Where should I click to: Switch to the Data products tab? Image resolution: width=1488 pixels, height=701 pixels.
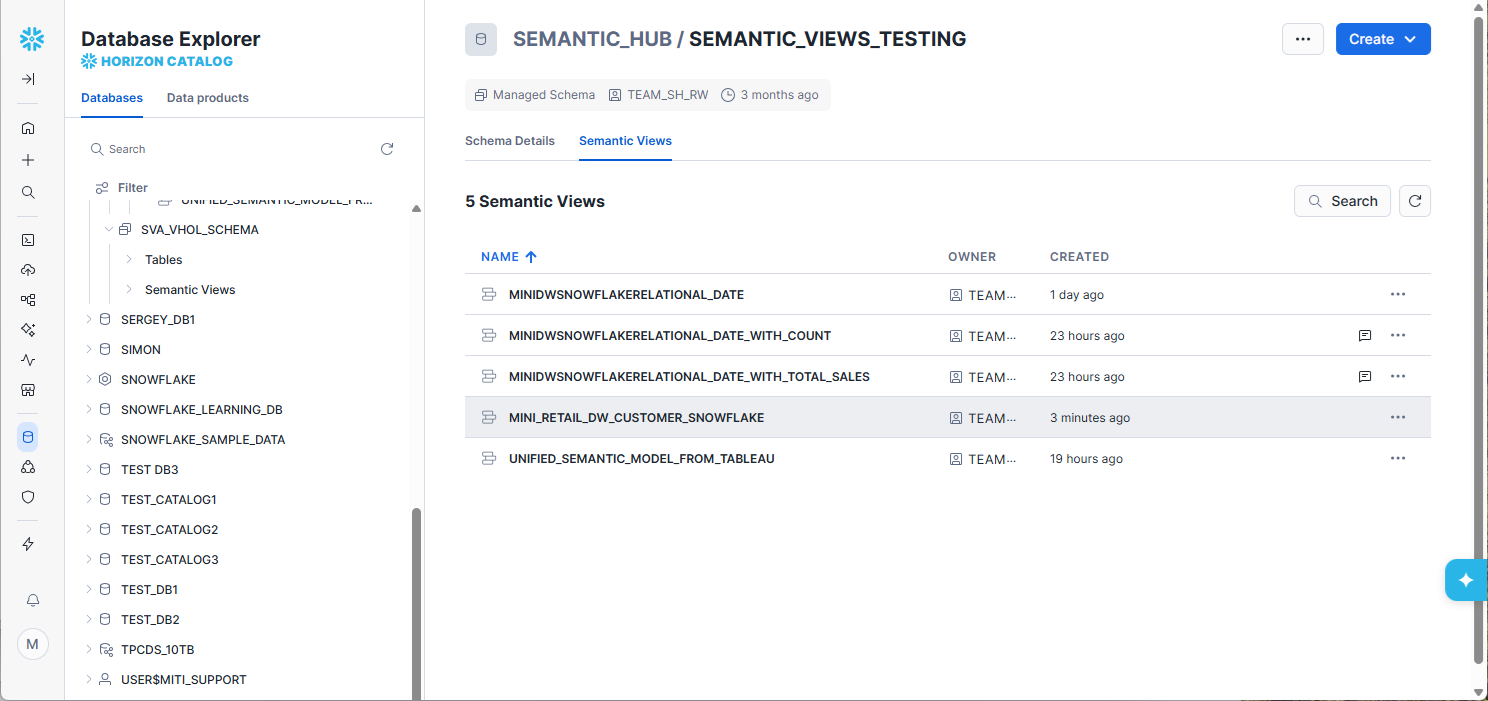[207, 98]
